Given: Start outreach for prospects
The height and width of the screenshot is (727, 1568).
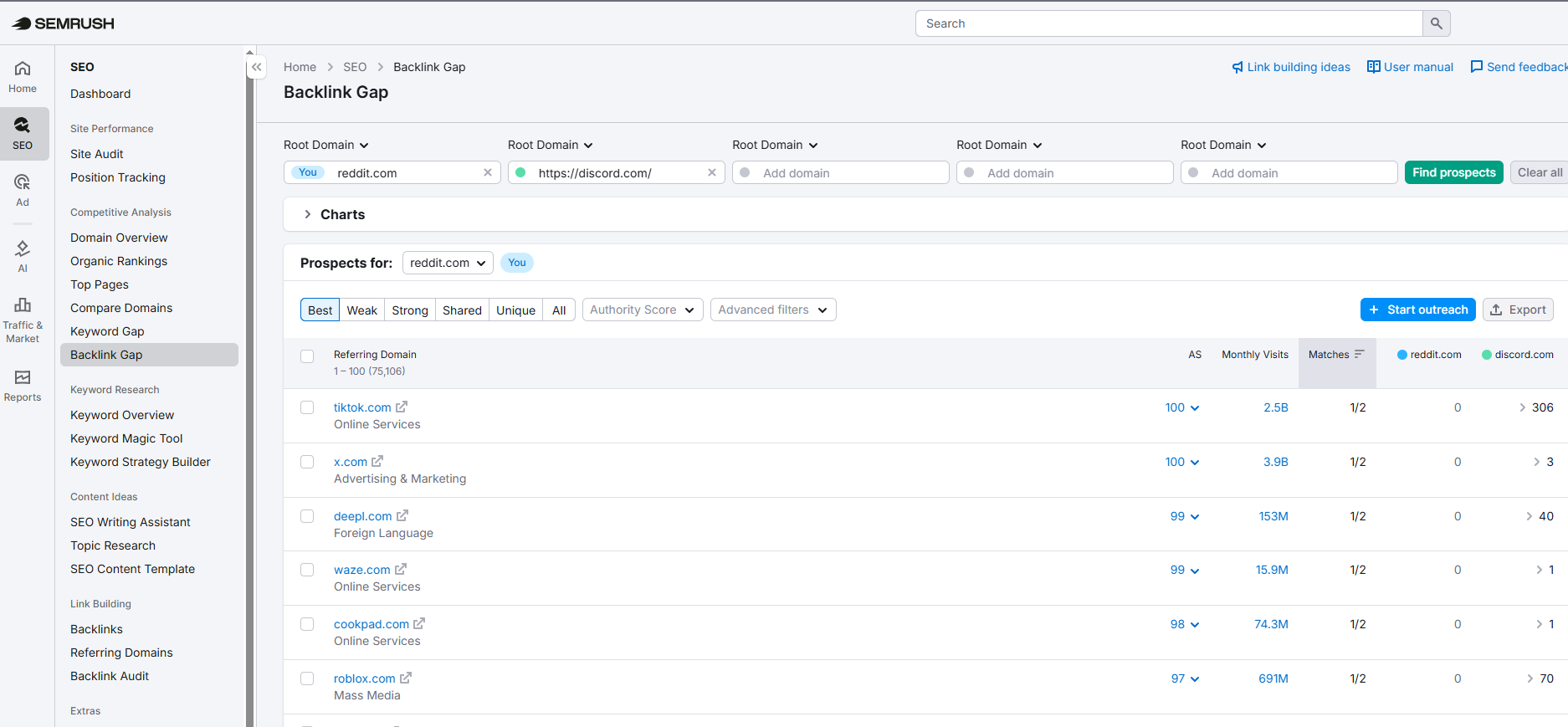Looking at the screenshot, I should pyautogui.click(x=1417, y=310).
